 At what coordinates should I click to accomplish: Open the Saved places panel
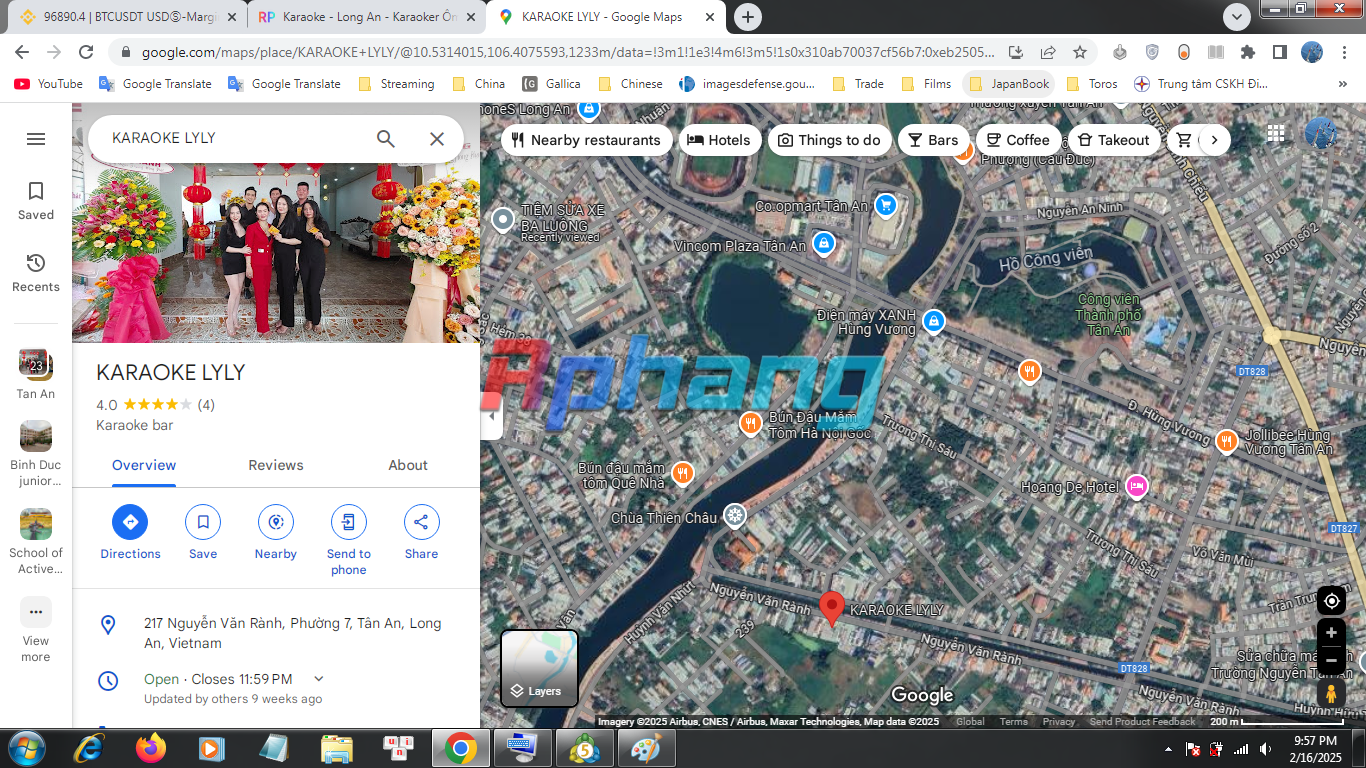[x=36, y=200]
